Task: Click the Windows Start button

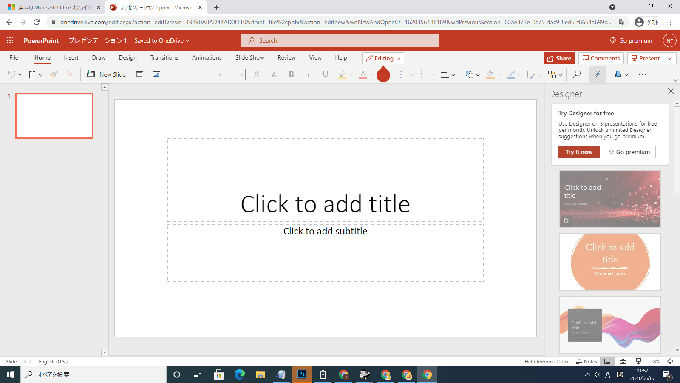Action: (10, 374)
